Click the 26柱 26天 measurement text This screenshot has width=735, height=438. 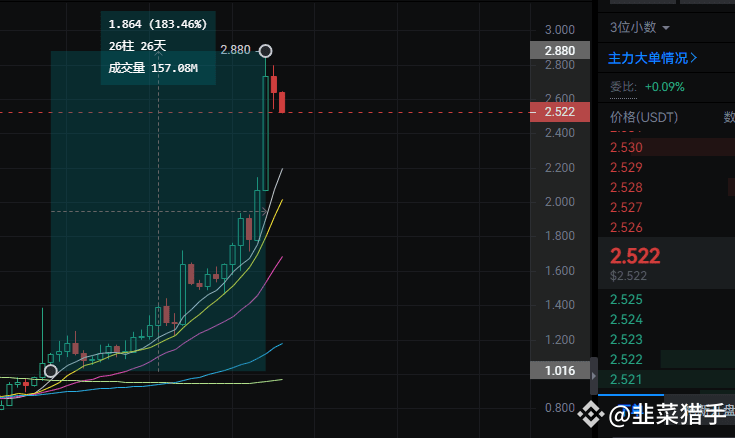click(137, 46)
